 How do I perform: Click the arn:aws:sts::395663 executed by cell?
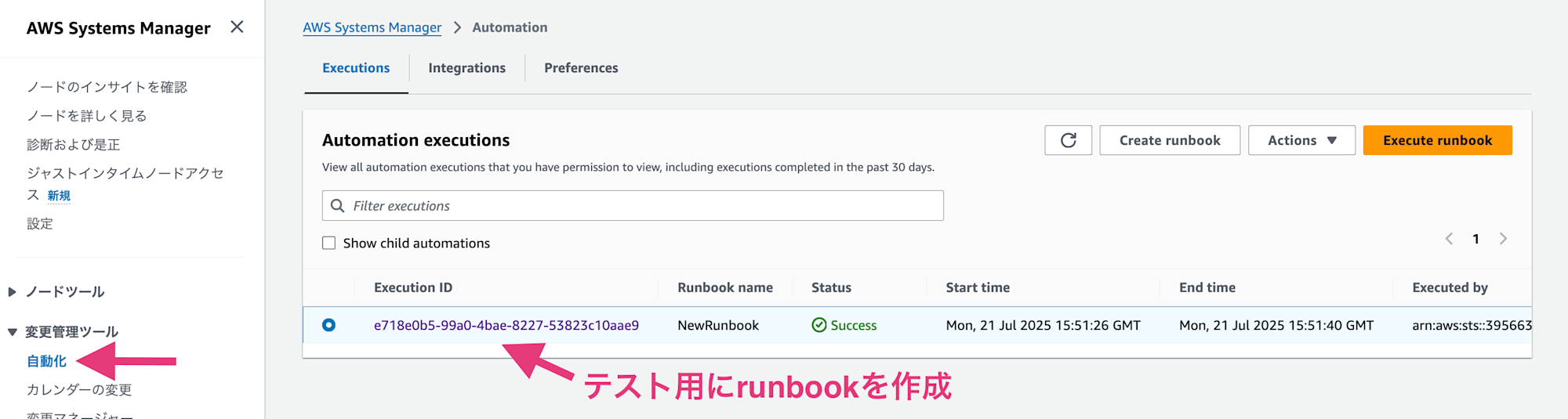click(x=1472, y=325)
